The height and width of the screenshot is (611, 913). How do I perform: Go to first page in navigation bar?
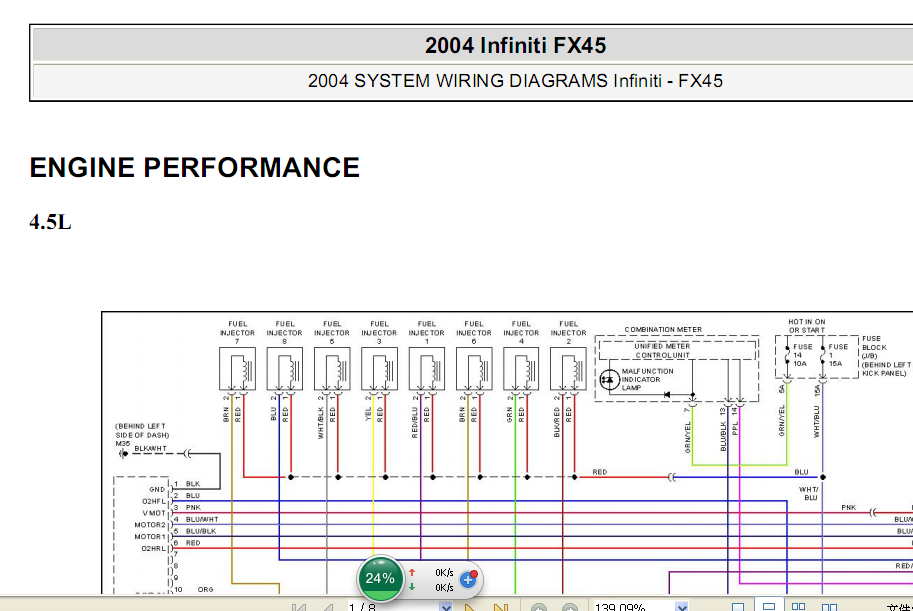(299, 608)
